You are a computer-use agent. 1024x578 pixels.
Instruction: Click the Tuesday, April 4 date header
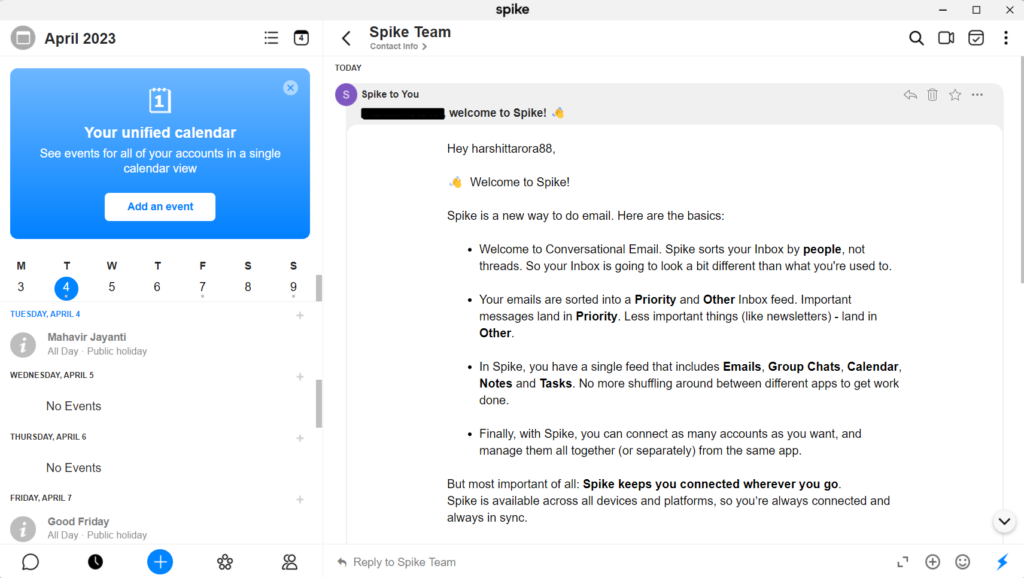(45, 314)
